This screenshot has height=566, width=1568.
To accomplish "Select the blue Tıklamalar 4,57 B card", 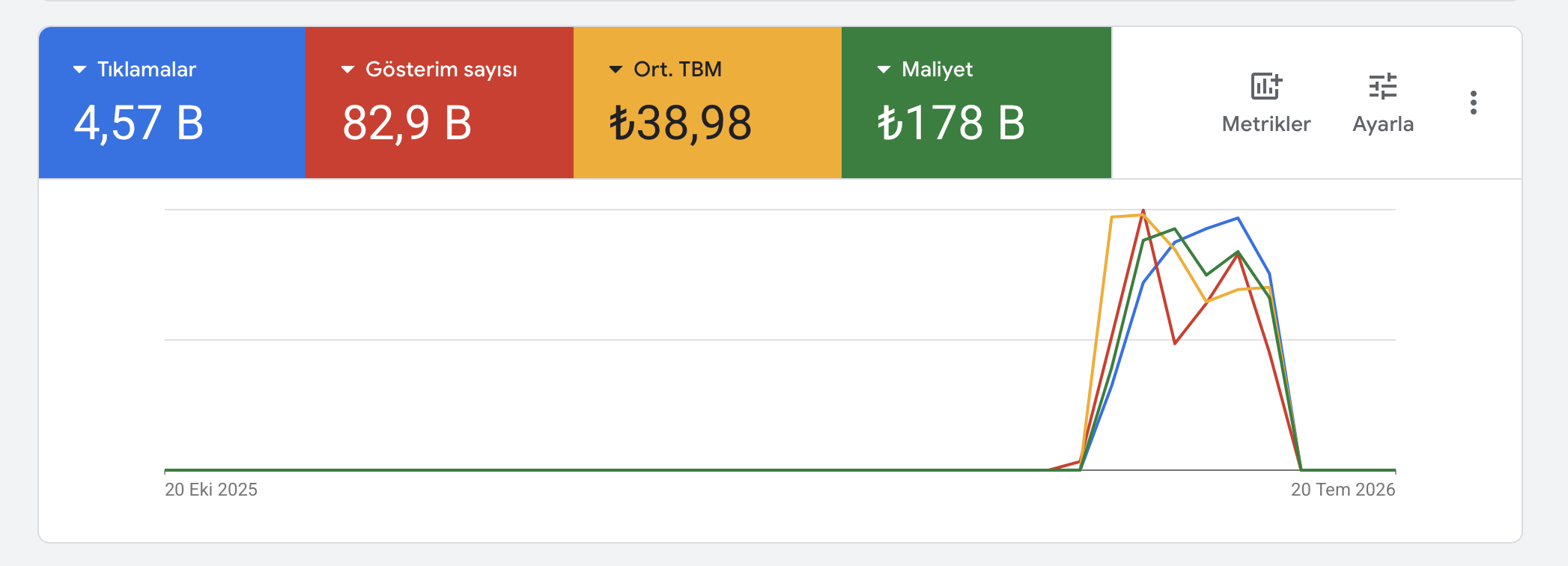I will [172, 103].
